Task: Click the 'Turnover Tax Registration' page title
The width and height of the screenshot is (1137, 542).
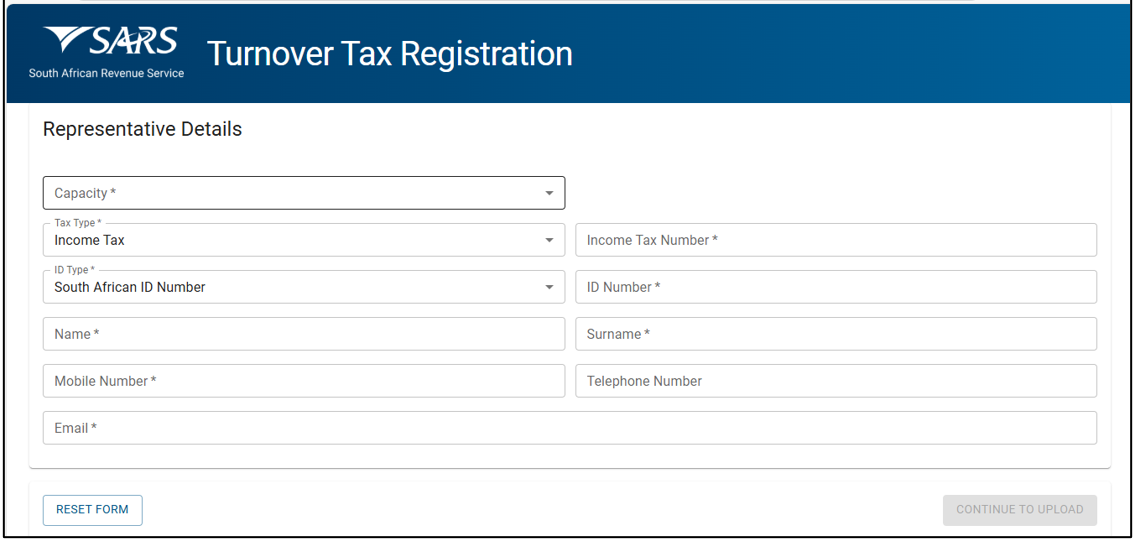Action: point(389,54)
